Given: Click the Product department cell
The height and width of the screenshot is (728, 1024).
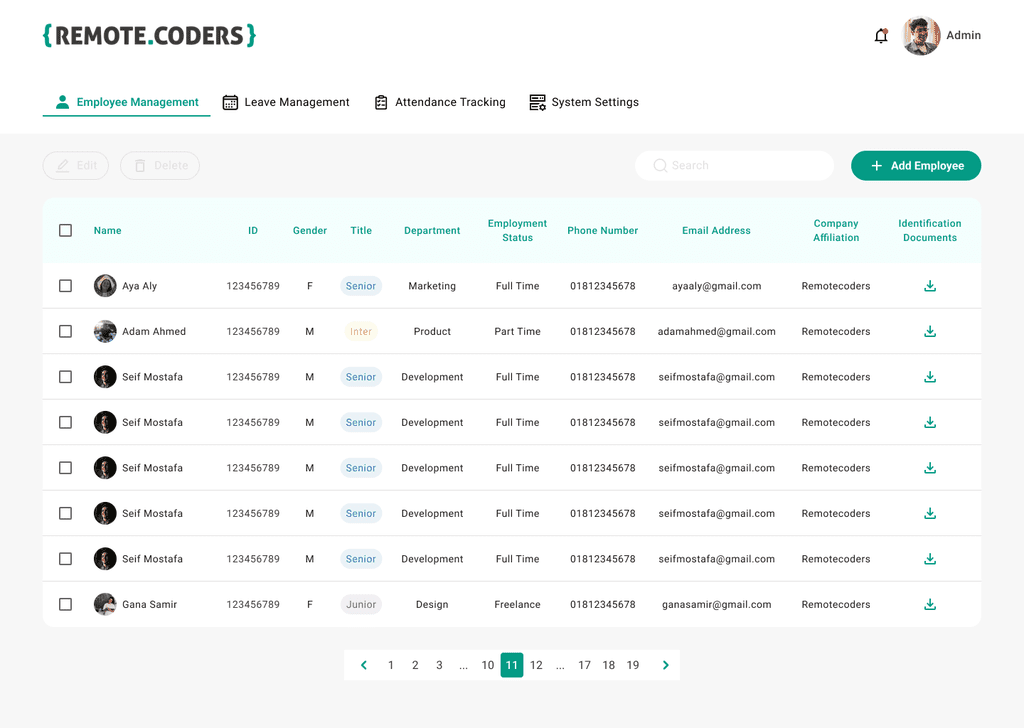Looking at the screenshot, I should click(432, 332).
